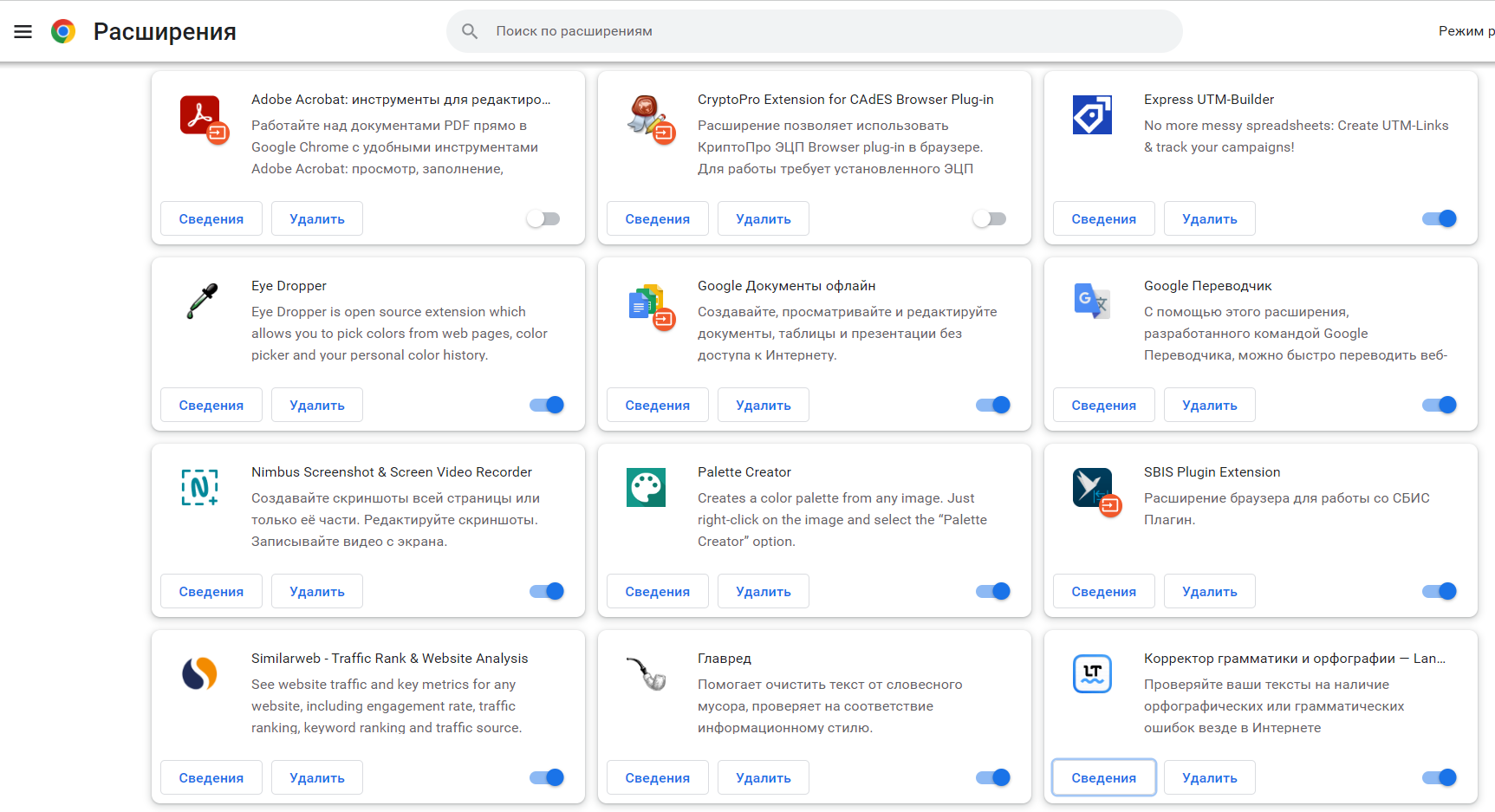Disable the Express UTM-Builder toggle

[x=1440, y=218]
